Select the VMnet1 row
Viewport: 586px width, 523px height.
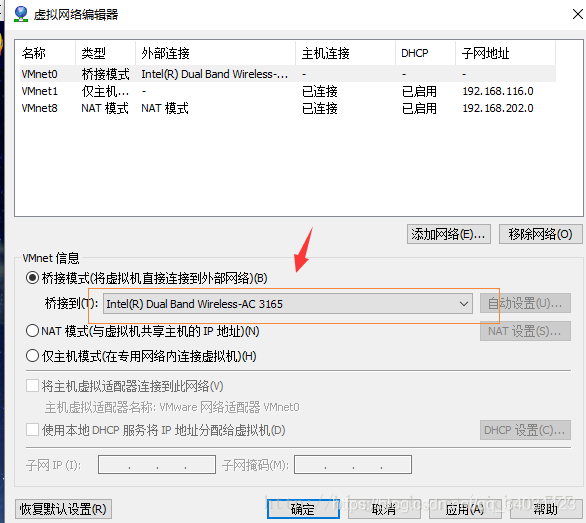pyautogui.click(x=288, y=91)
